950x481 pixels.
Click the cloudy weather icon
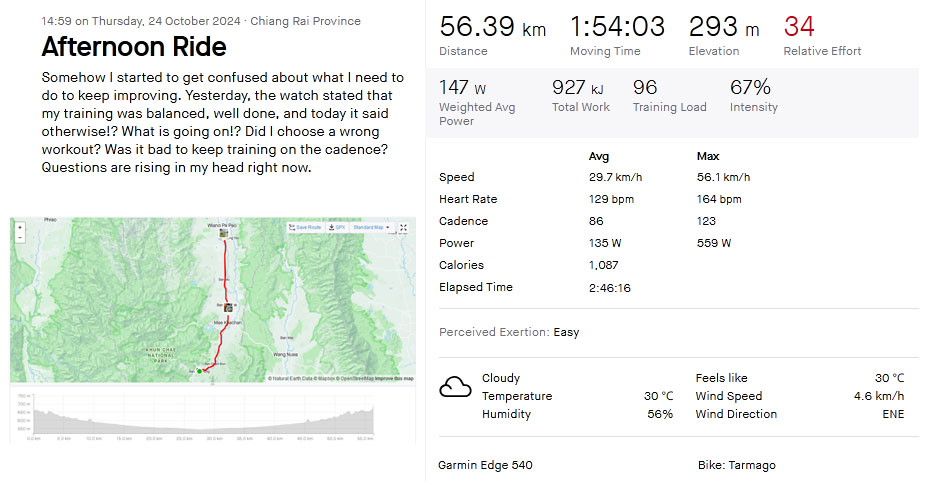point(455,386)
